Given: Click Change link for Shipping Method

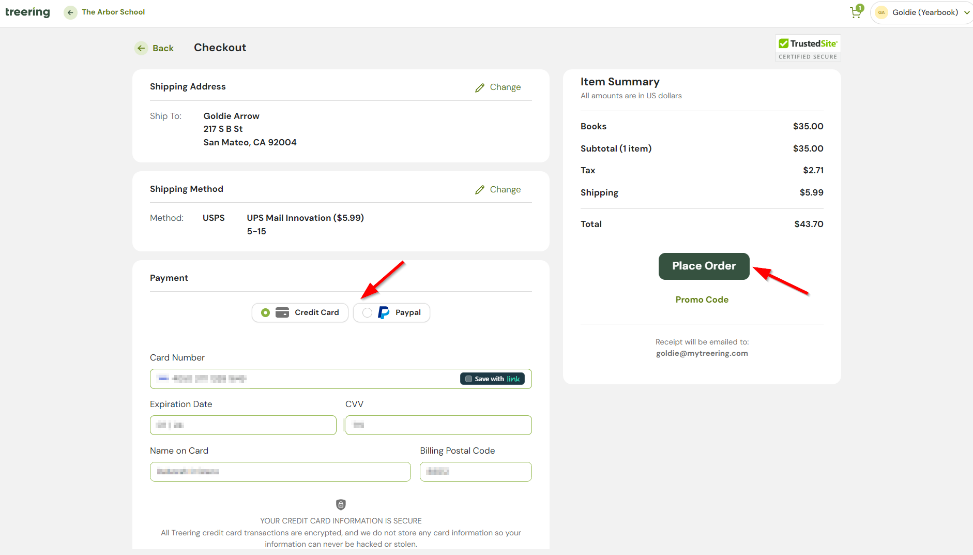Looking at the screenshot, I should [x=505, y=189].
